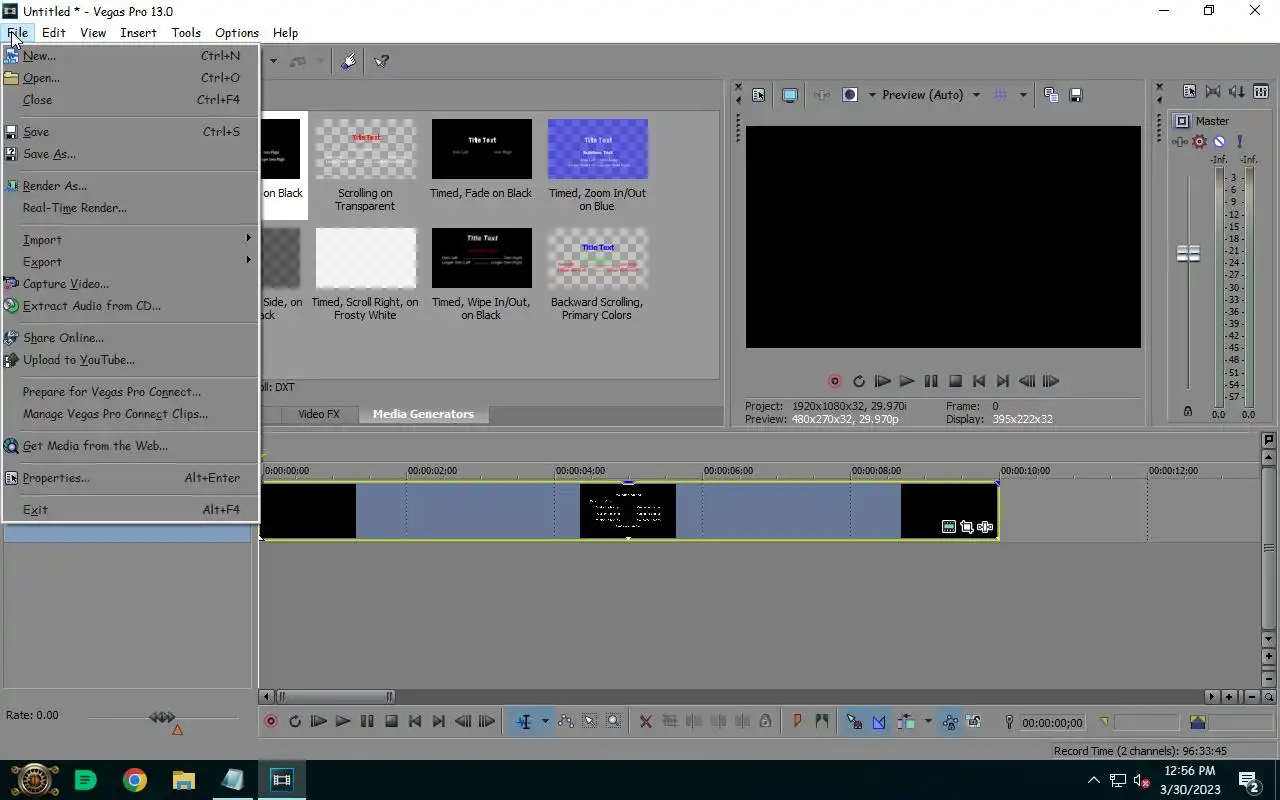Start recording from the timeline transport bar
The width and height of the screenshot is (1280, 800).
(x=270, y=721)
